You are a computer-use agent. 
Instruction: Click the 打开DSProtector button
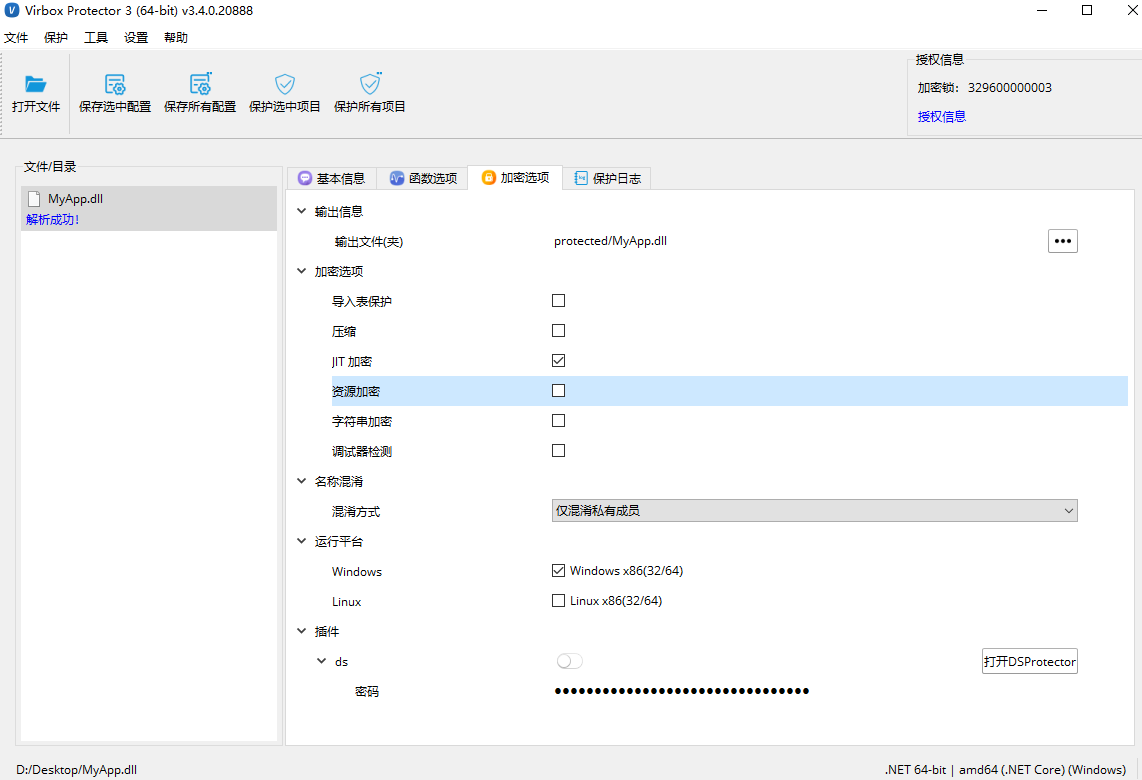click(x=1030, y=661)
